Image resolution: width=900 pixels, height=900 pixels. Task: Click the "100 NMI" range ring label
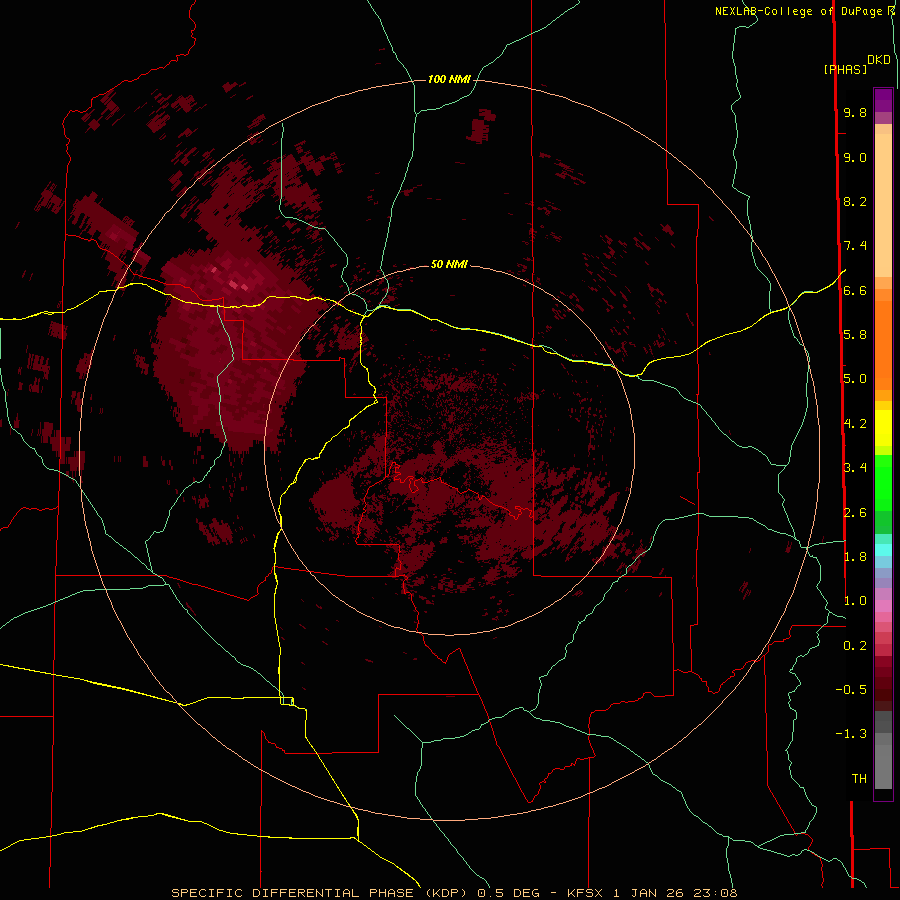tap(449, 79)
